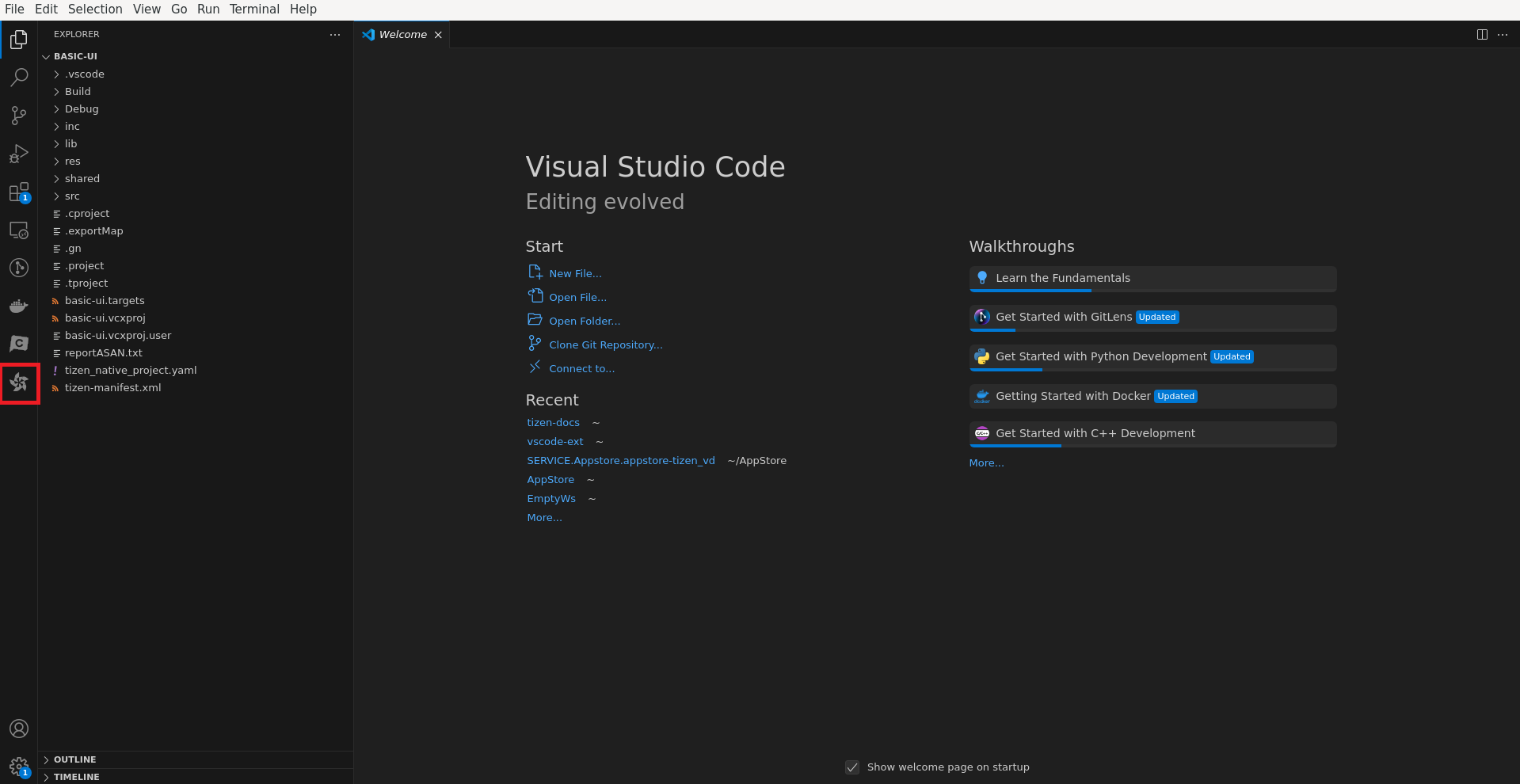Click the Learn the Fundamentals walkthrough progress bar

pyautogui.click(x=1030, y=291)
